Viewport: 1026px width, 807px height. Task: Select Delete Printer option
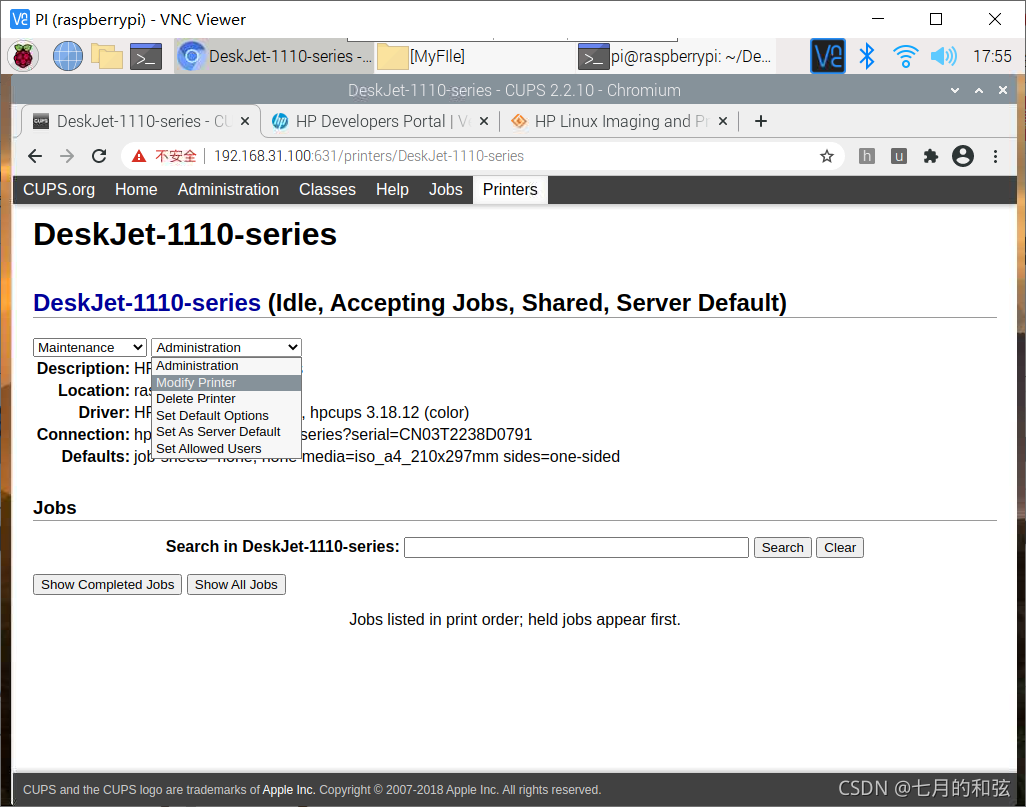point(226,399)
